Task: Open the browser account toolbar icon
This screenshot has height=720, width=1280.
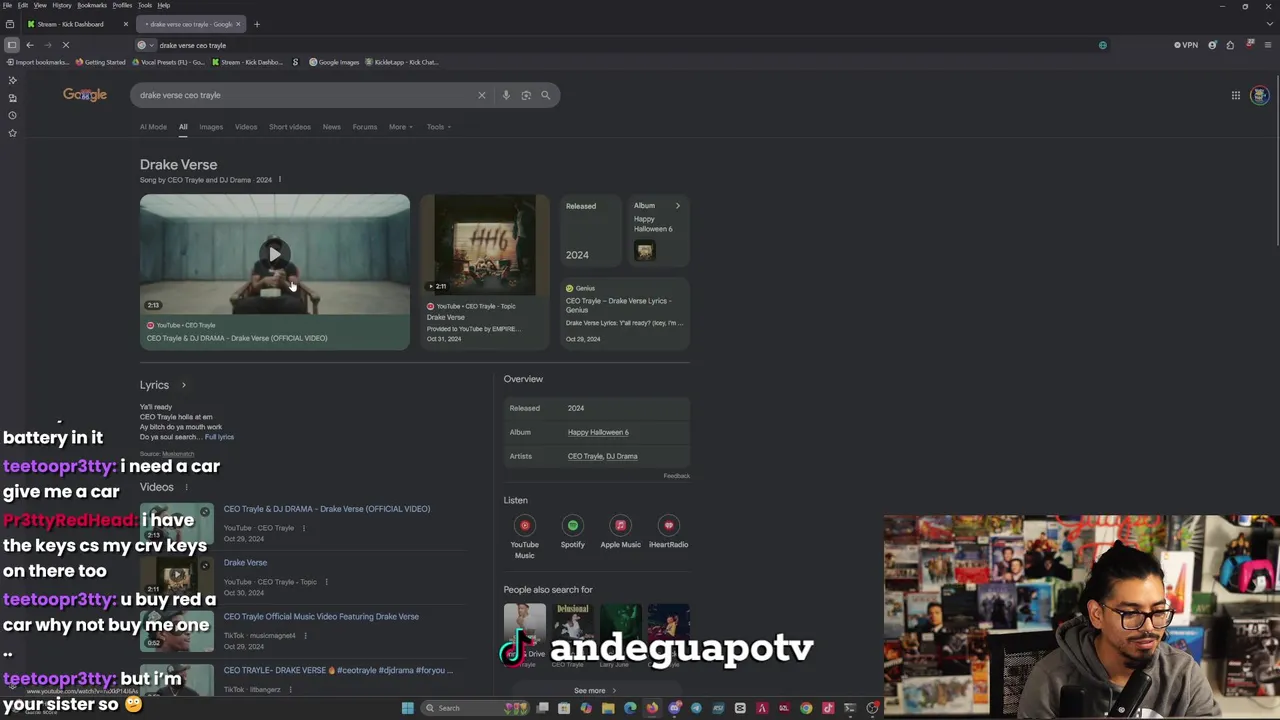Action: [1213, 45]
